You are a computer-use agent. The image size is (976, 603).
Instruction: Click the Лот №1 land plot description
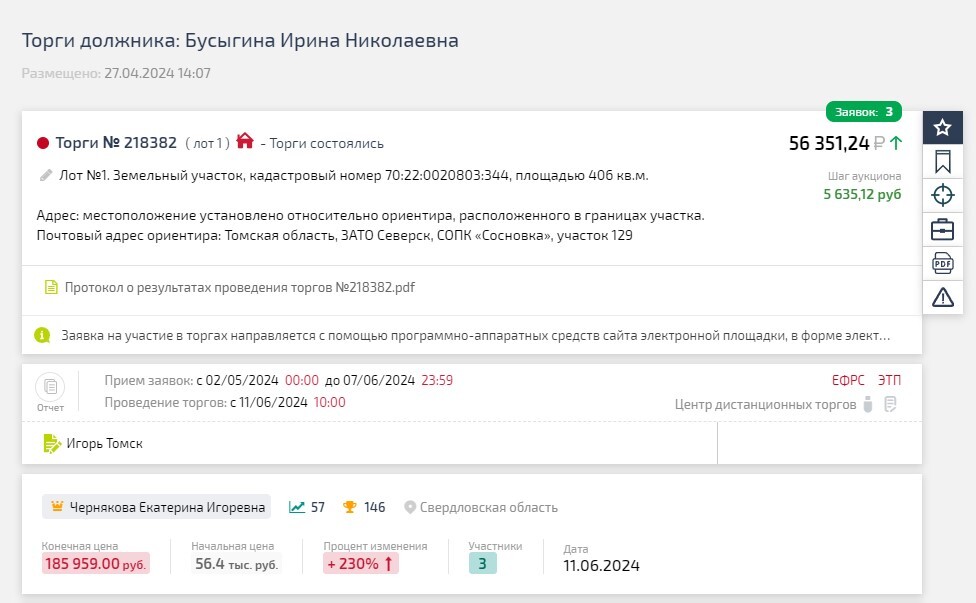point(354,175)
